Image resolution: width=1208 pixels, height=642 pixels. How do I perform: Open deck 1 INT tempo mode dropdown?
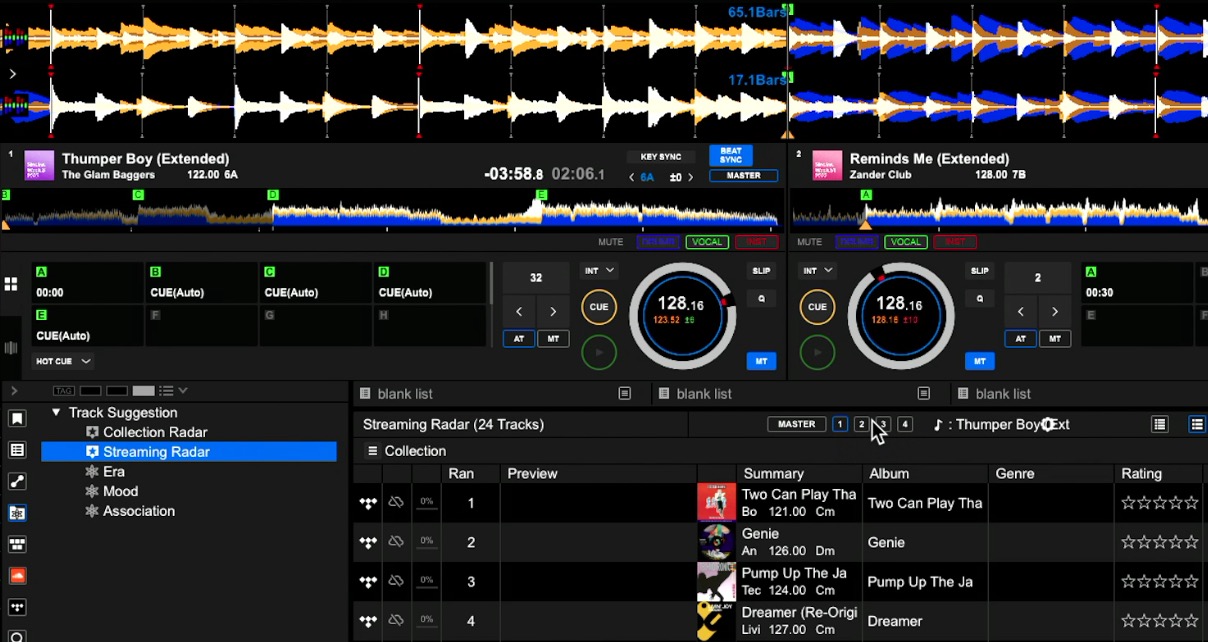(x=599, y=271)
